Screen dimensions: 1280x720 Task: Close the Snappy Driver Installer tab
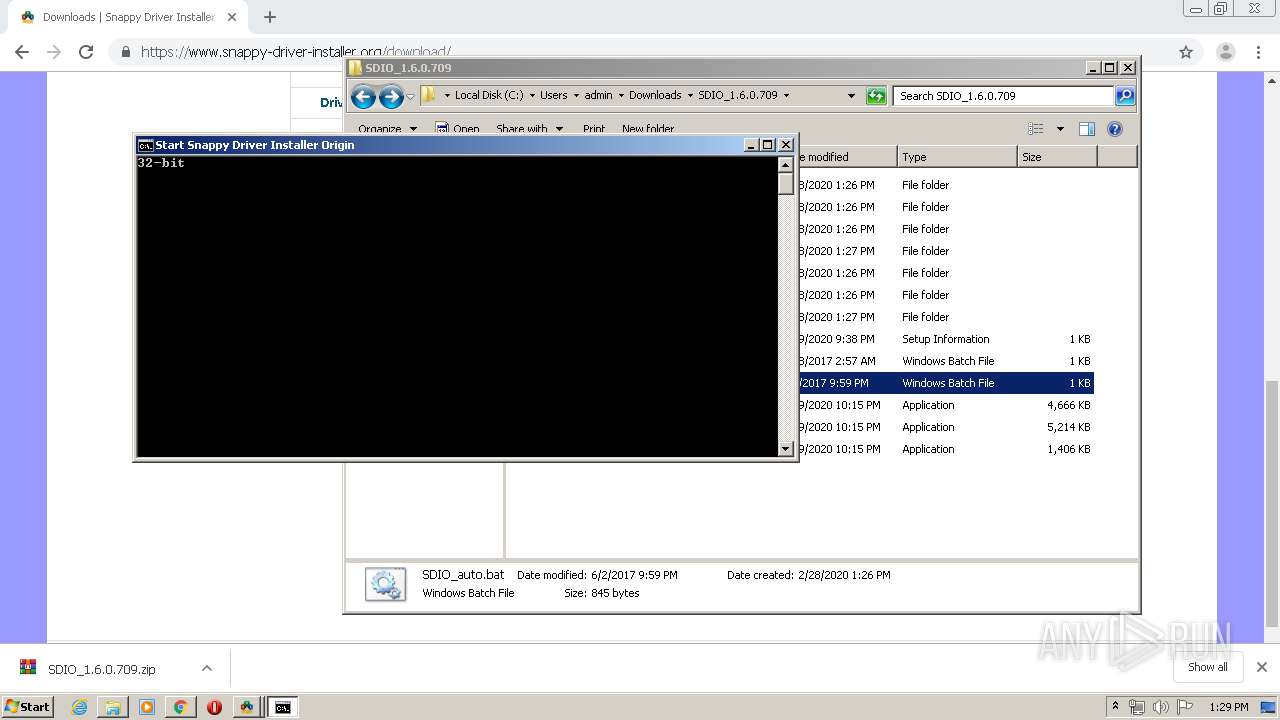pos(232,17)
